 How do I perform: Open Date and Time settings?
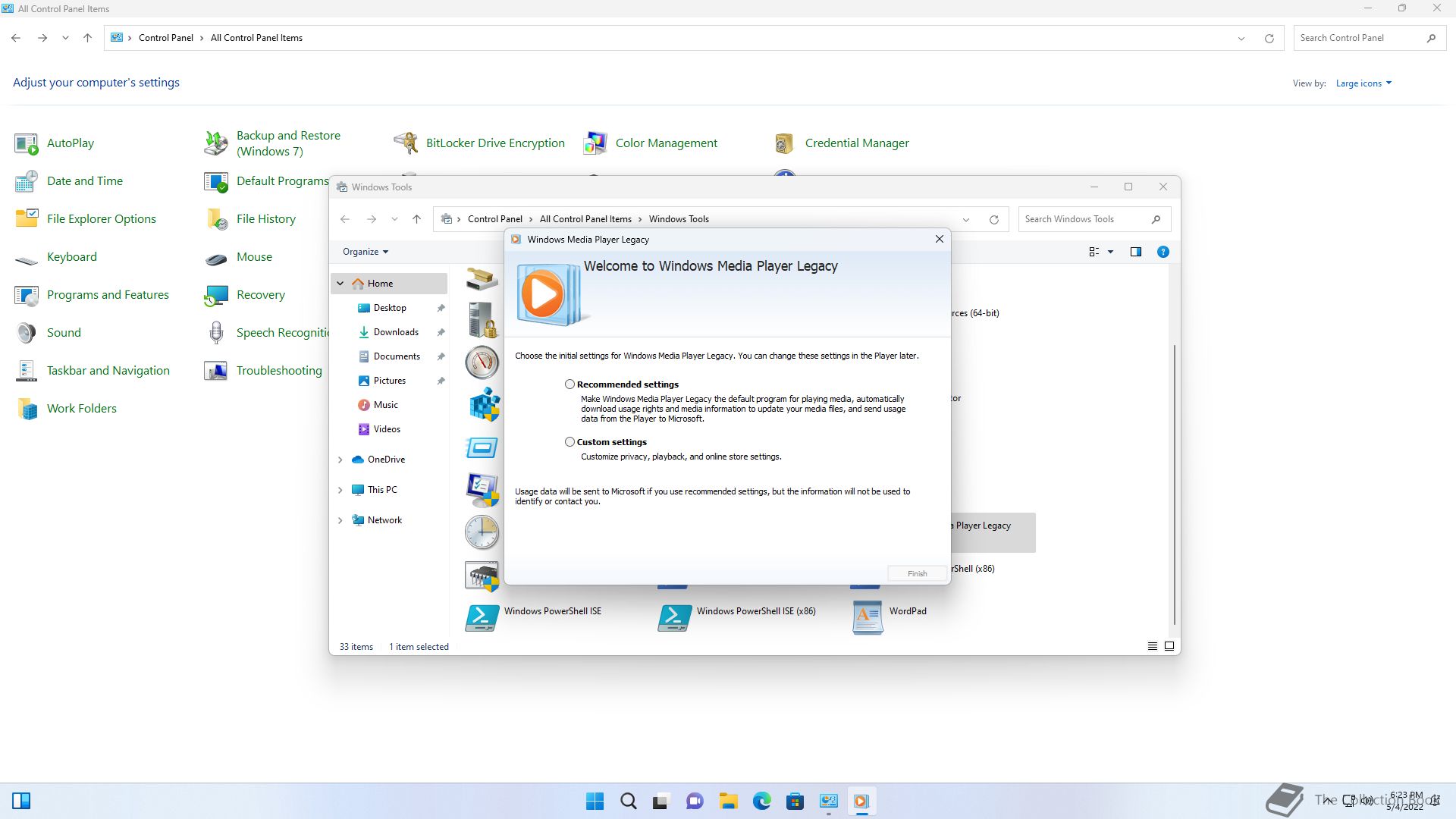tap(69, 181)
